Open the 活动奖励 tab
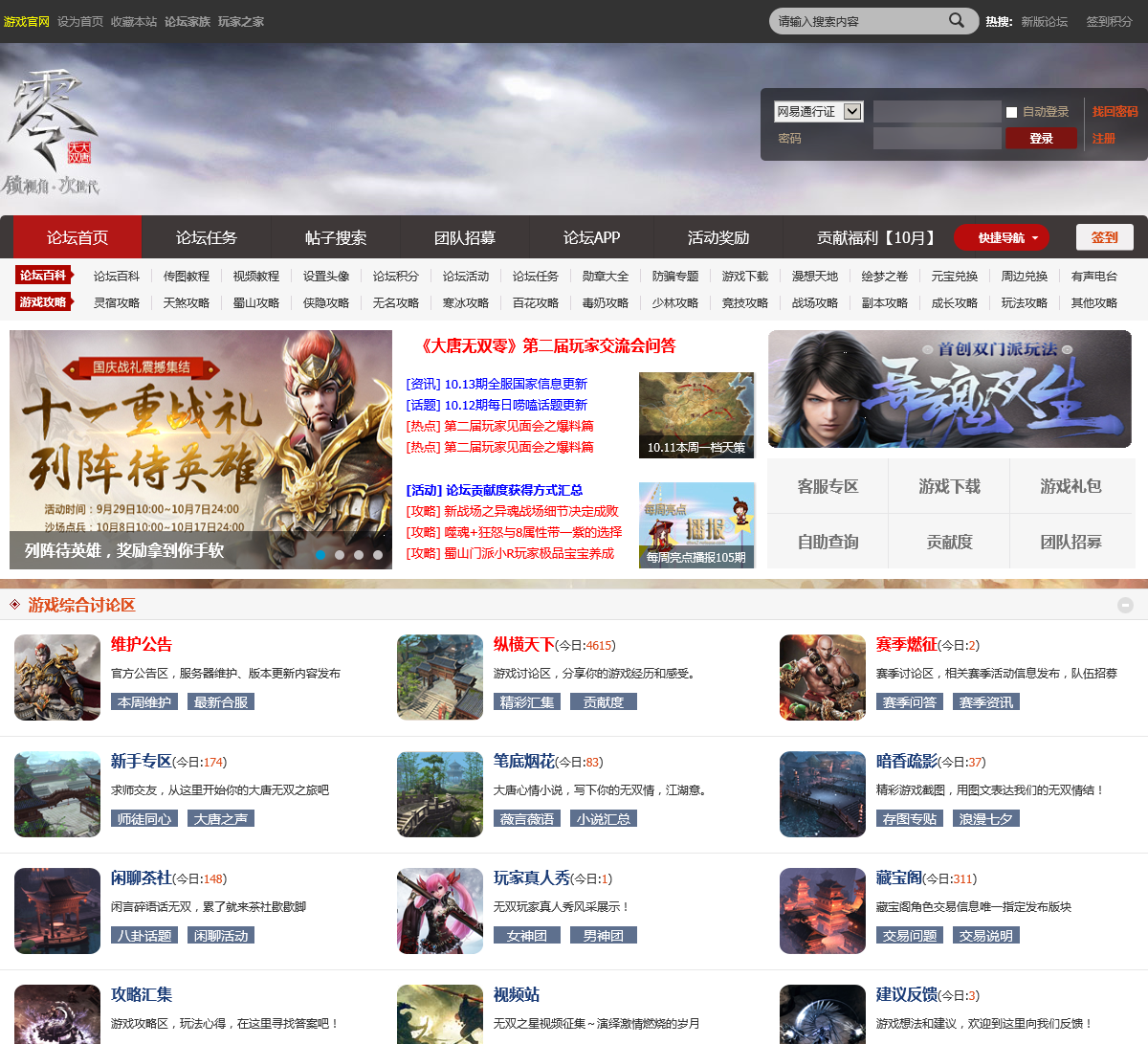Image resolution: width=1148 pixels, height=1044 pixels. point(718,237)
